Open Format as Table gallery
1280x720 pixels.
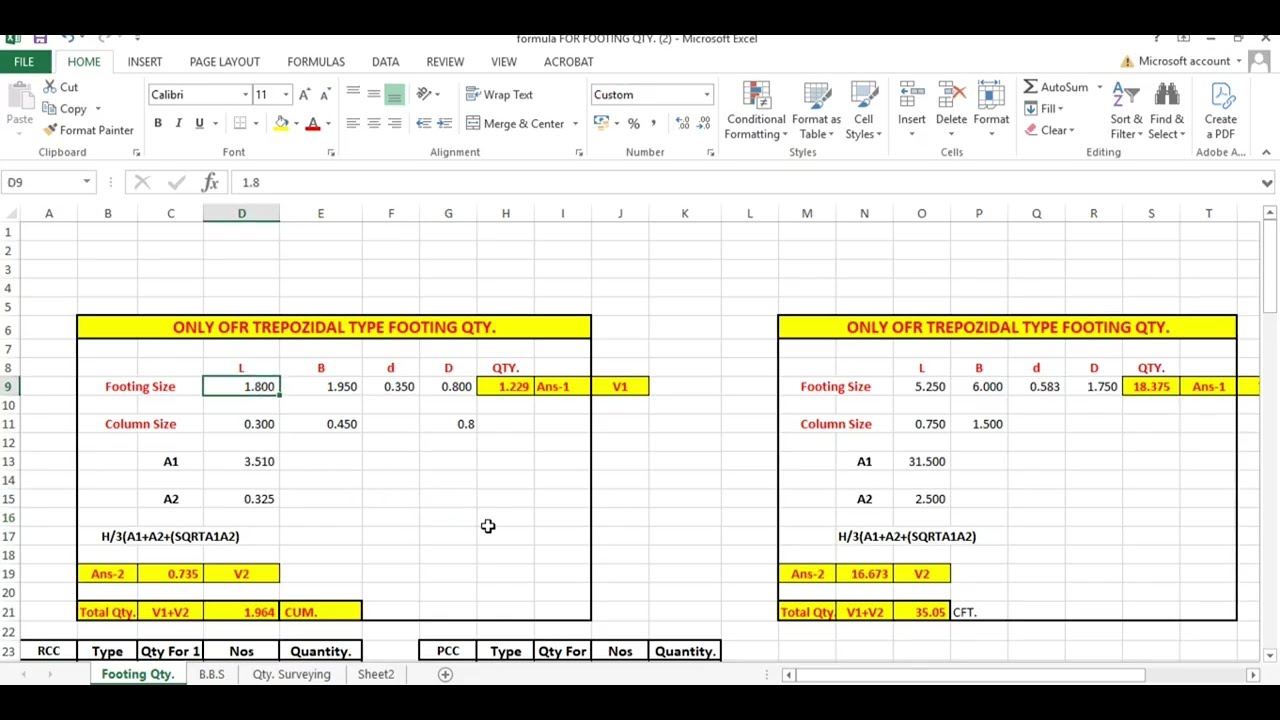coord(817,111)
